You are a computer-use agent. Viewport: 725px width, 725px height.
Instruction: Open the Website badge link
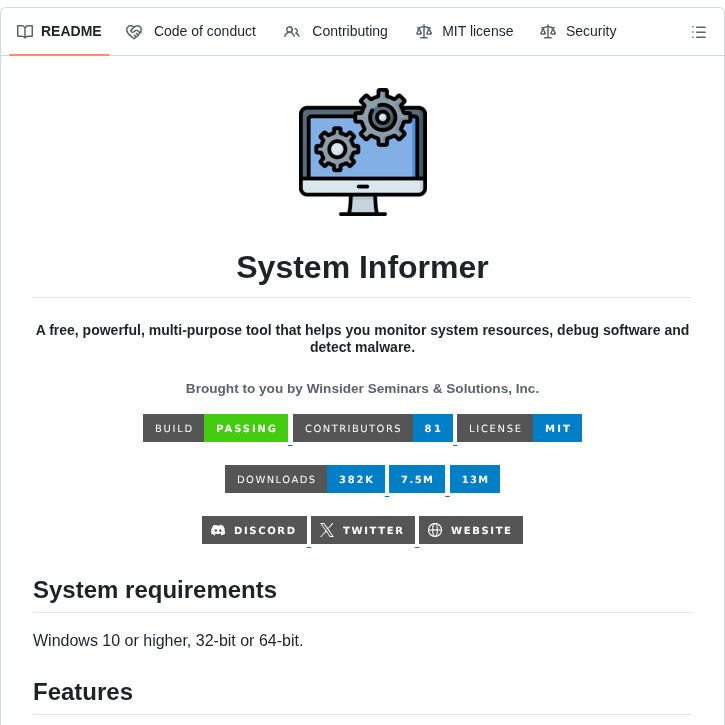pos(471,530)
